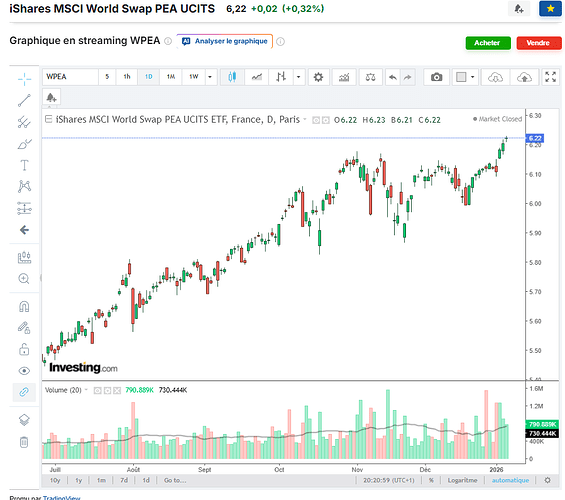Select the pitchfork tool

point(24,122)
